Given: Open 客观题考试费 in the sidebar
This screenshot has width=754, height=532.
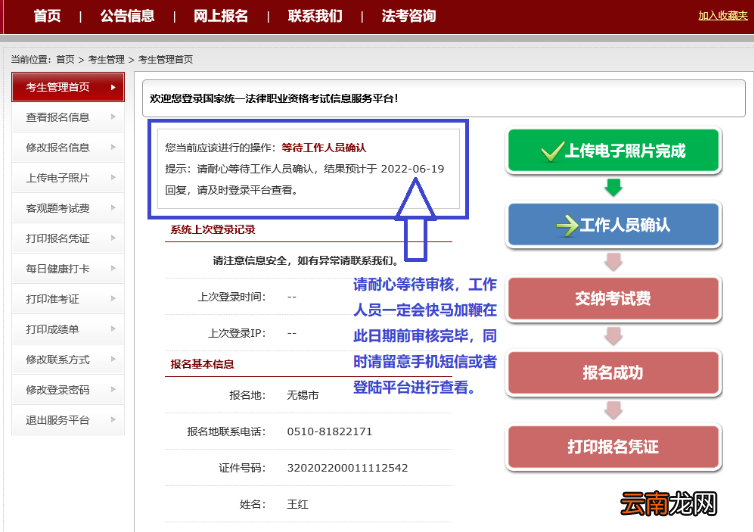Looking at the screenshot, I should pos(68,208).
